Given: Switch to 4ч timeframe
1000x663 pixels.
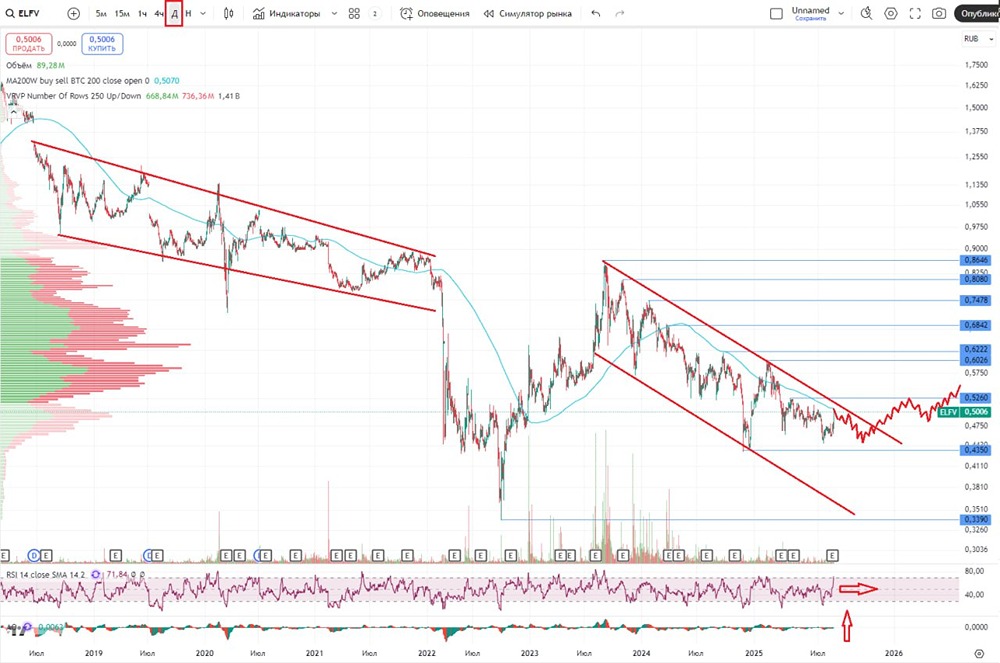Looking at the screenshot, I should tap(159, 13).
